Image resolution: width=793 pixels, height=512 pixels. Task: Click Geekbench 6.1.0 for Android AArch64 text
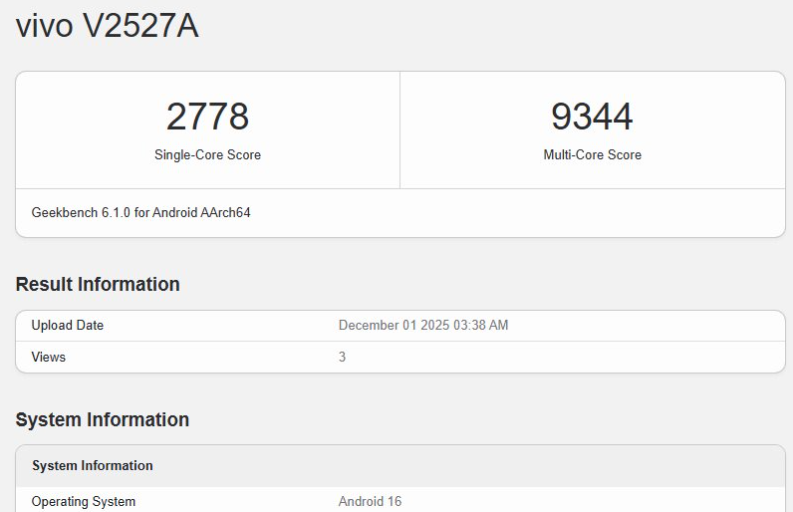[141, 212]
